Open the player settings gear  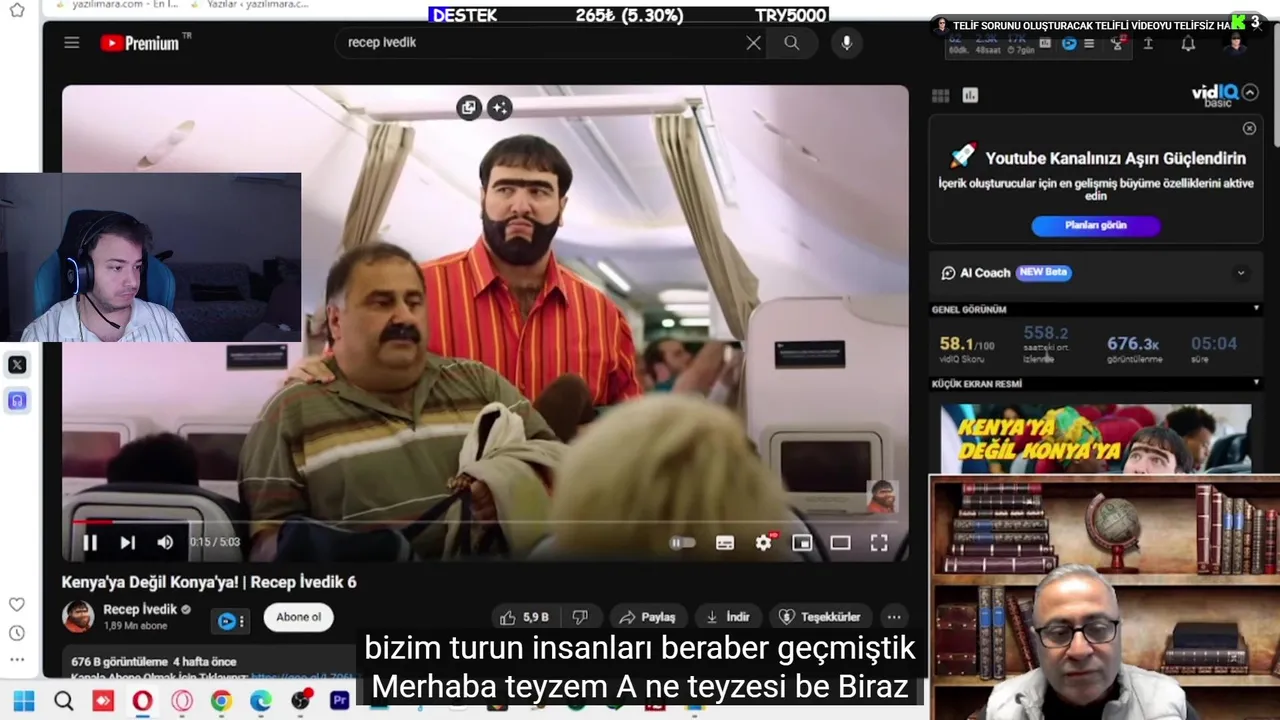point(764,542)
